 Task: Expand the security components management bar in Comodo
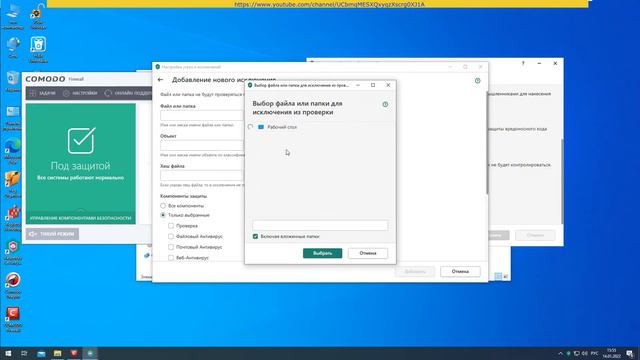point(81,218)
